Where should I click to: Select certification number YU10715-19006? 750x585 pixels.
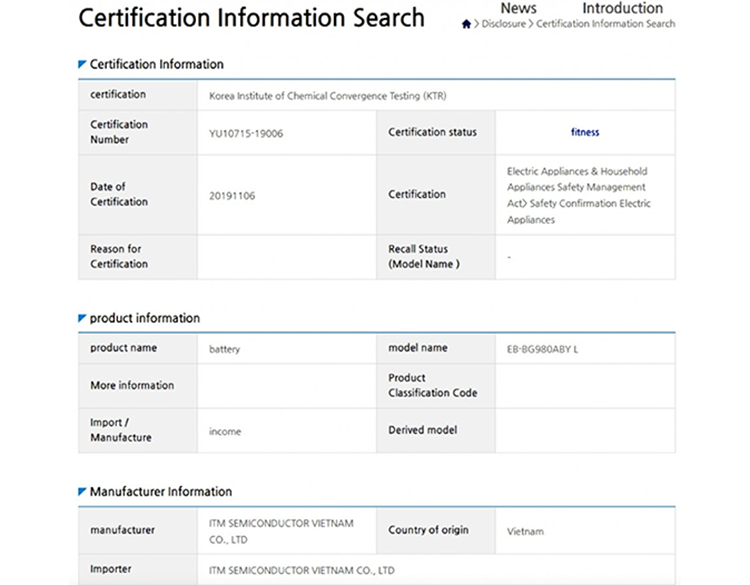point(246,134)
